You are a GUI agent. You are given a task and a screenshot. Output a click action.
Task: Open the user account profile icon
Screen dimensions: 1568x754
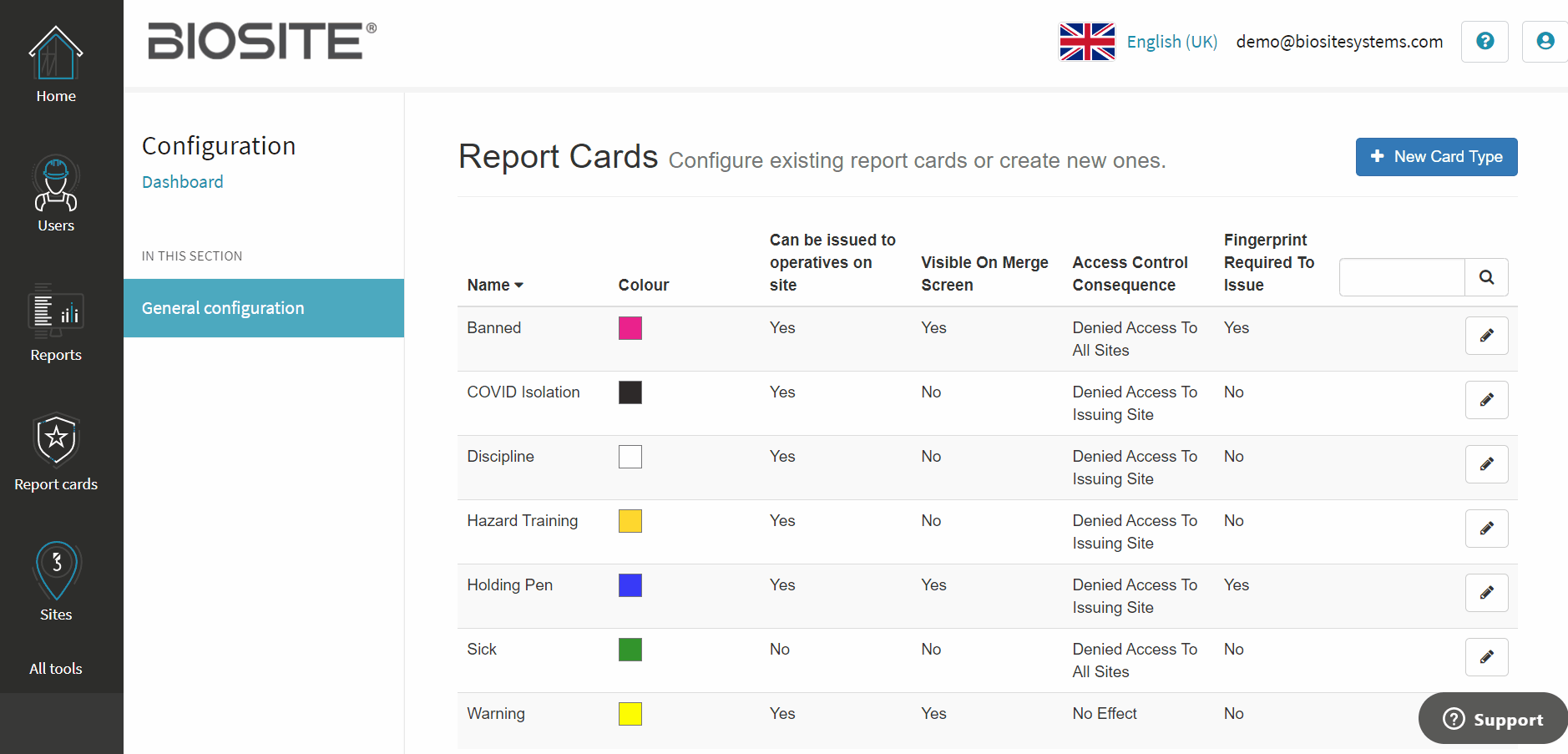tap(1545, 42)
